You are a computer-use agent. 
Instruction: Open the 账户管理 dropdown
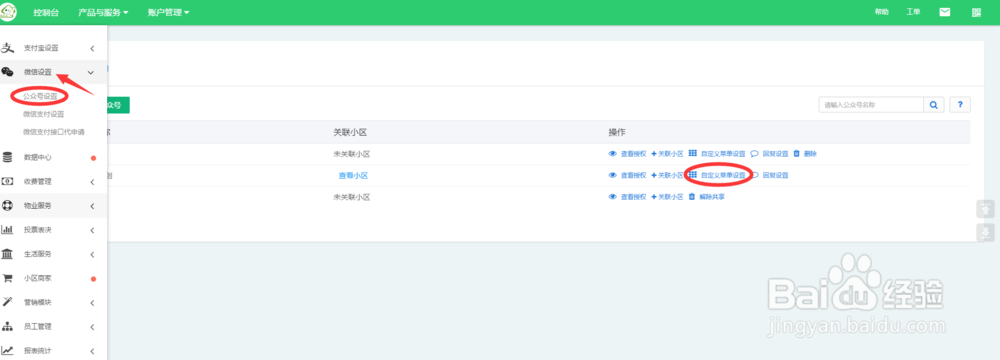click(x=168, y=12)
